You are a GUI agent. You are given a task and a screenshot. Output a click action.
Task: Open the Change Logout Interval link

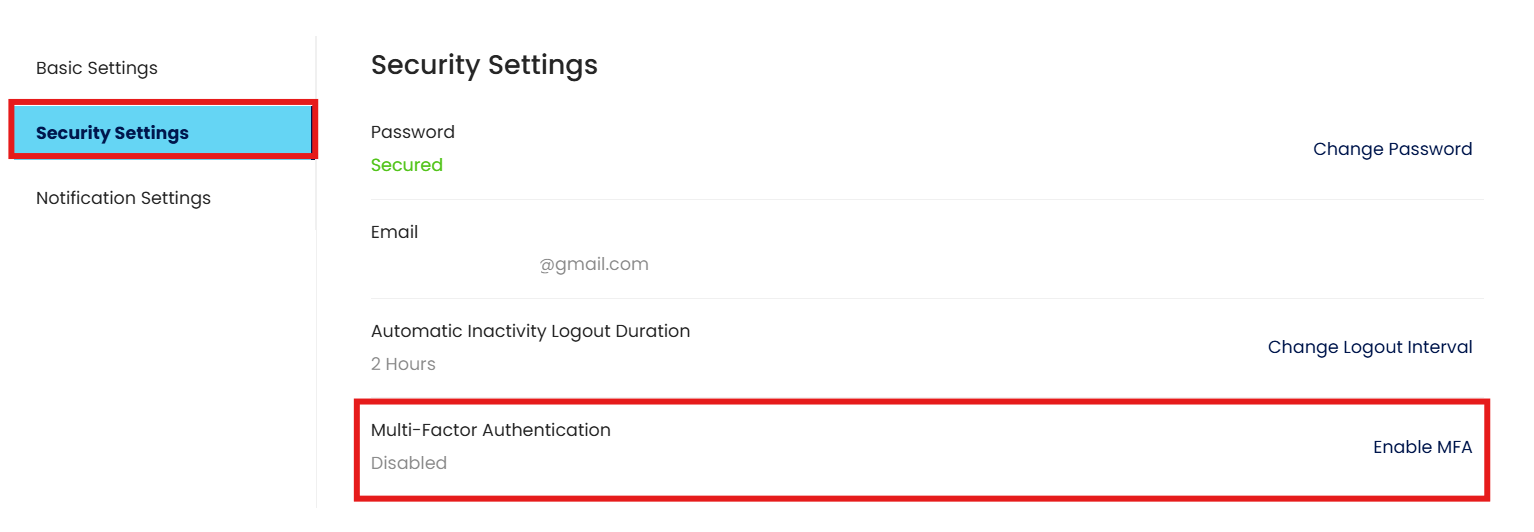tap(1369, 347)
